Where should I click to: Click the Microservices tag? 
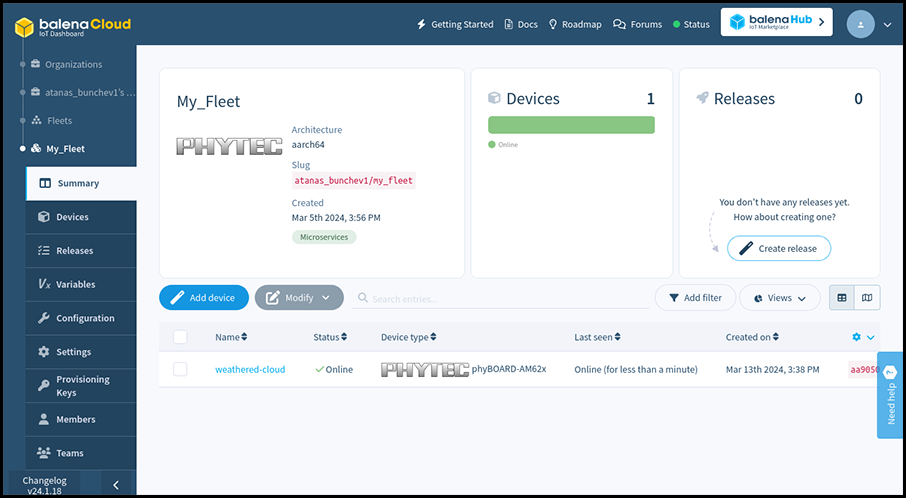(x=324, y=237)
